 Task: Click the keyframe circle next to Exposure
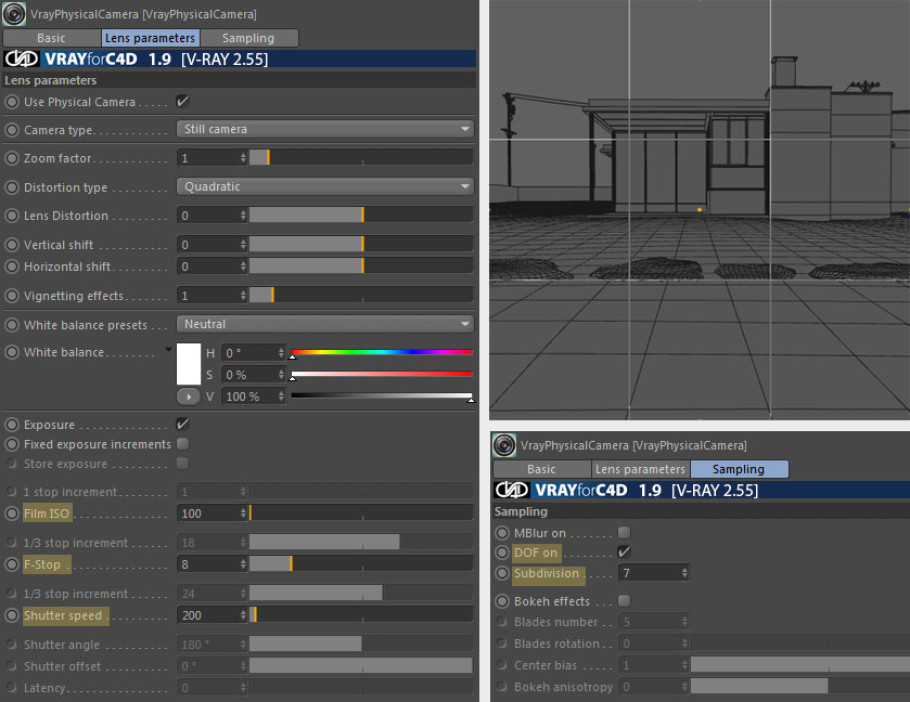point(12,424)
